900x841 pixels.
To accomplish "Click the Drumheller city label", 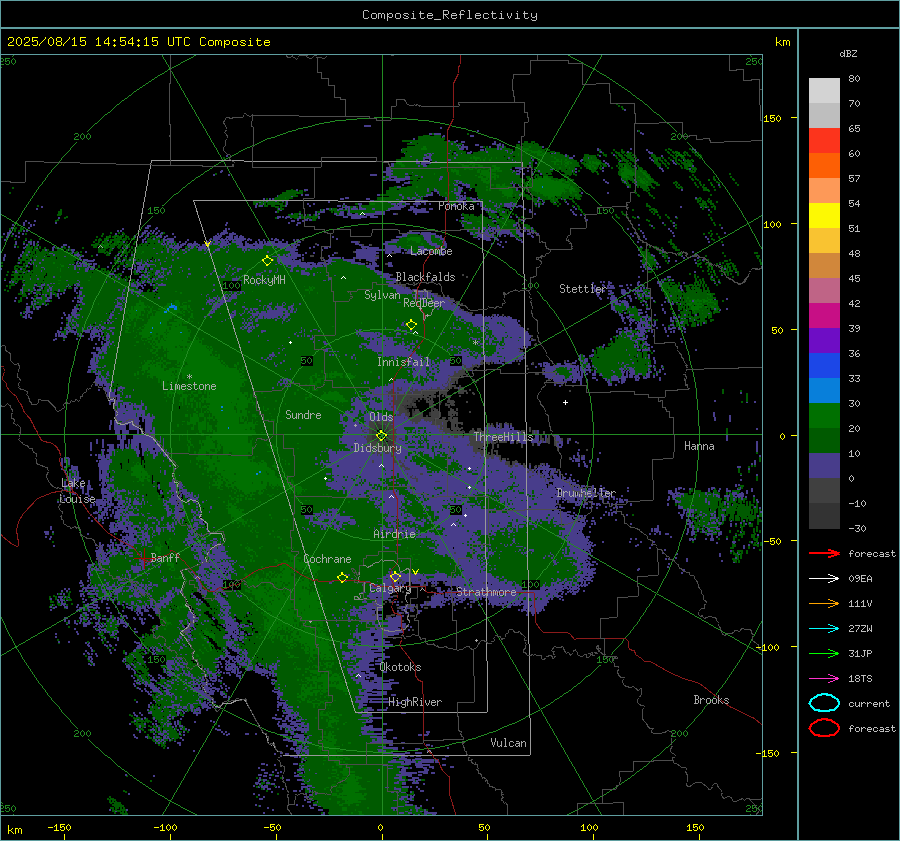I will 586,493.
